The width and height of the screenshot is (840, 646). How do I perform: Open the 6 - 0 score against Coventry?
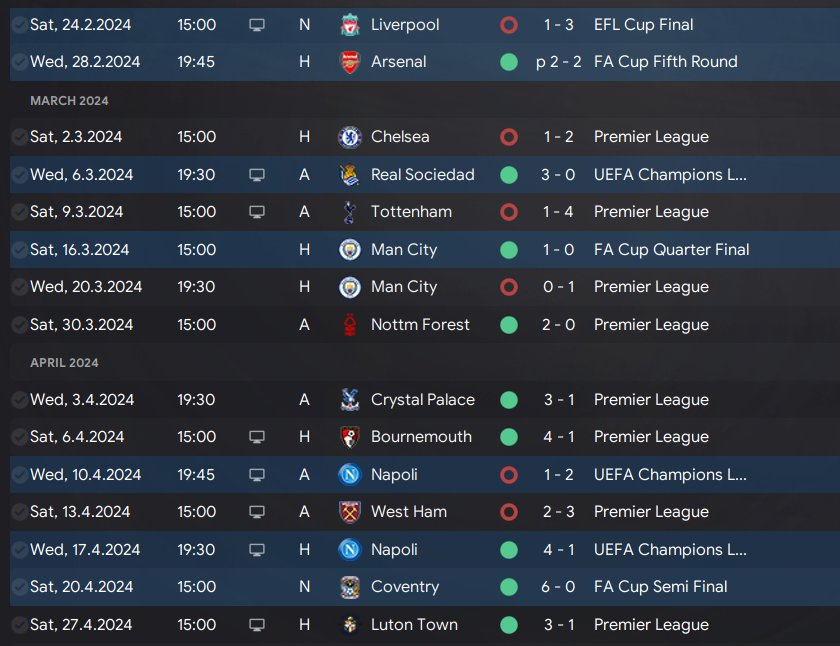(558, 587)
